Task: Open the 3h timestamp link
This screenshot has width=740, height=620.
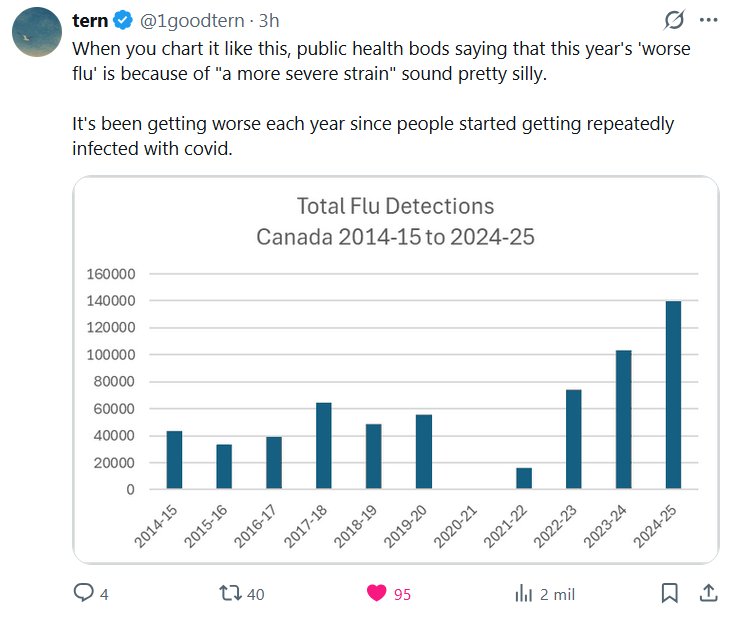Action: point(269,21)
